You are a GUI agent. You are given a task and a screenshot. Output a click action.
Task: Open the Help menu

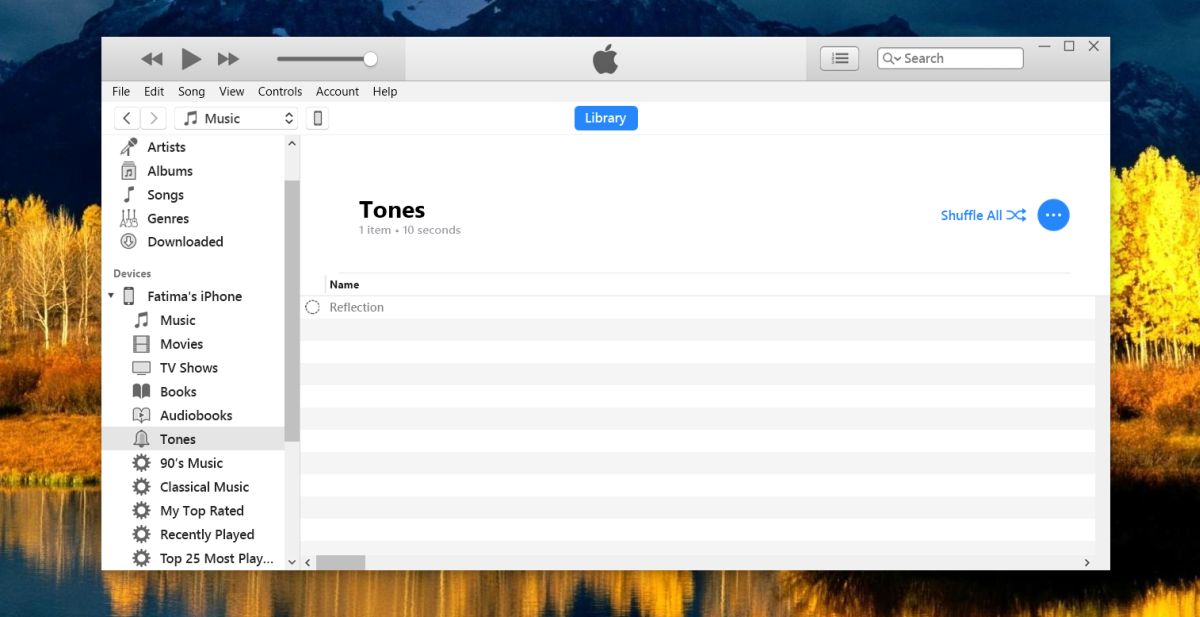(x=385, y=91)
